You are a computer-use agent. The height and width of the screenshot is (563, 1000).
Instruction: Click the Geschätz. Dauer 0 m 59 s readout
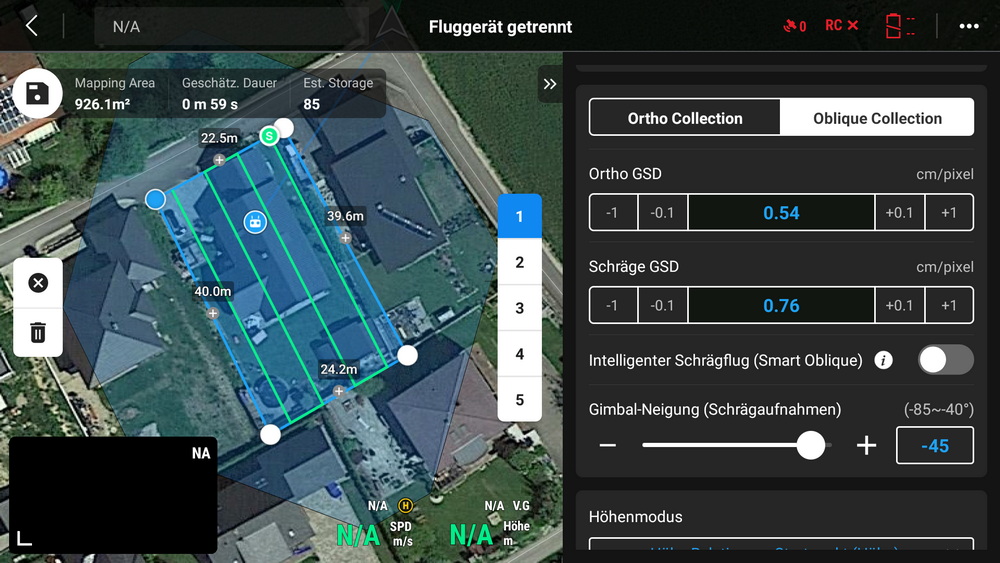click(229, 93)
